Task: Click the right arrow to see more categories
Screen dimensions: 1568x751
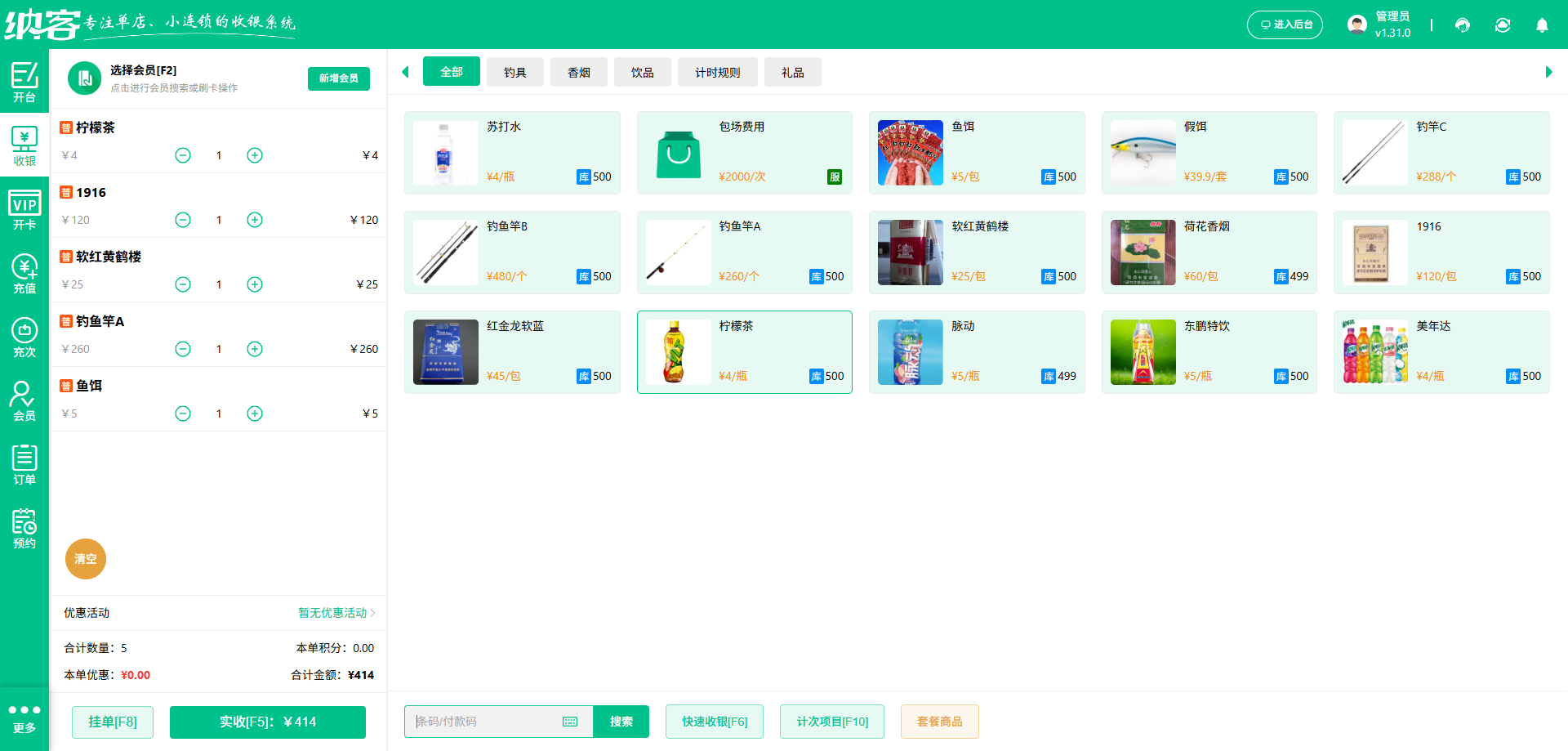Action: [x=1548, y=72]
